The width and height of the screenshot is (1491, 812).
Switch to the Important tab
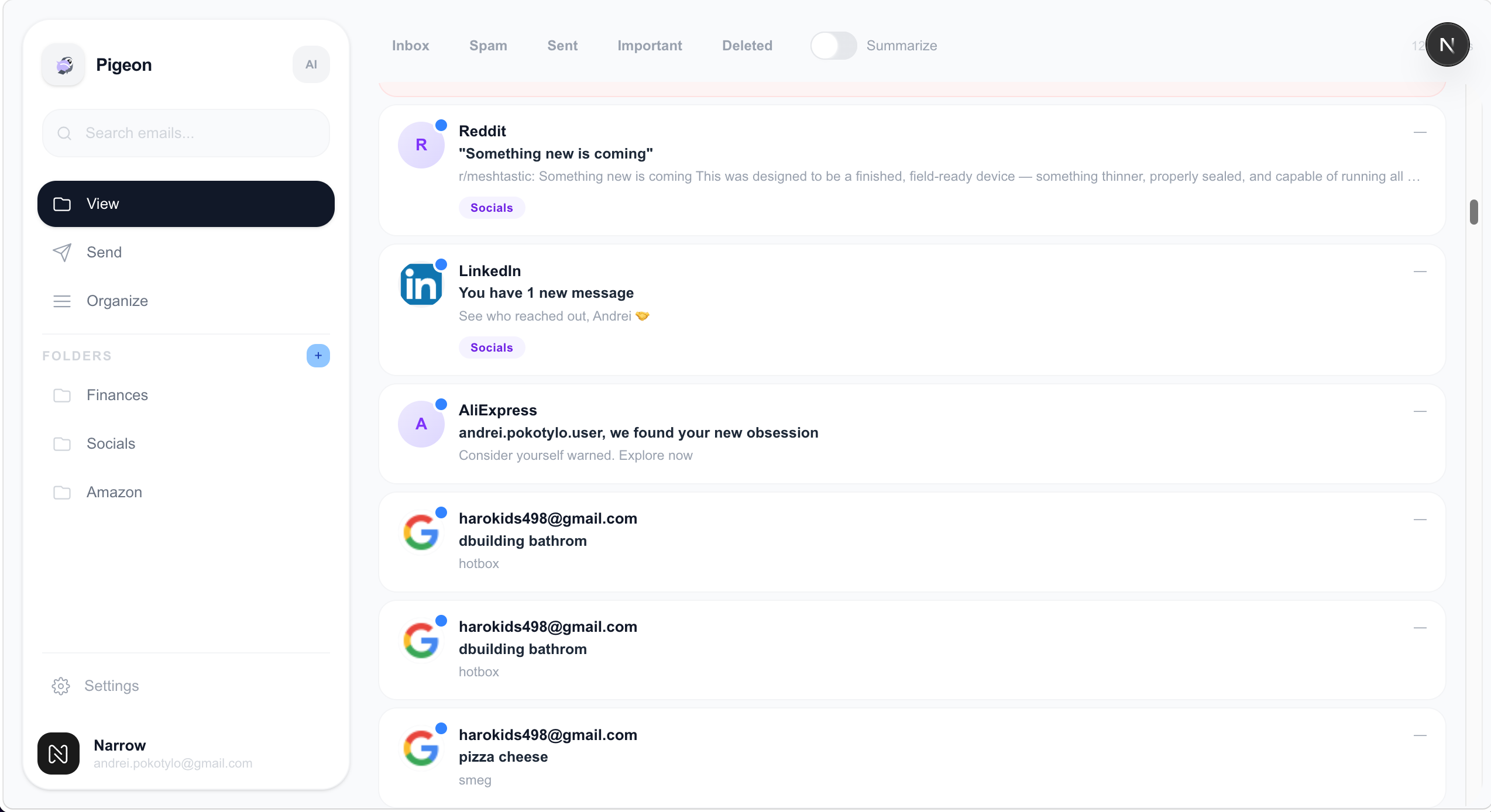(650, 46)
